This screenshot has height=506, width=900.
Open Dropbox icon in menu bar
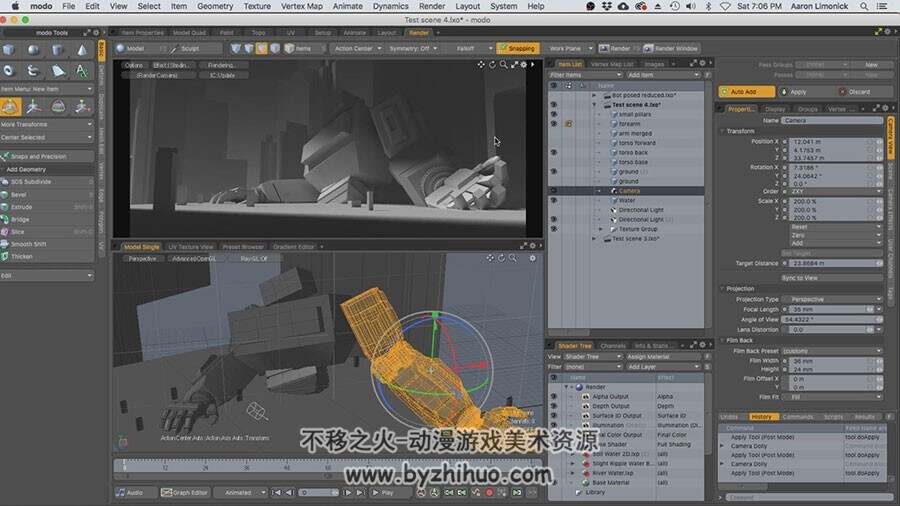[x=607, y=6]
